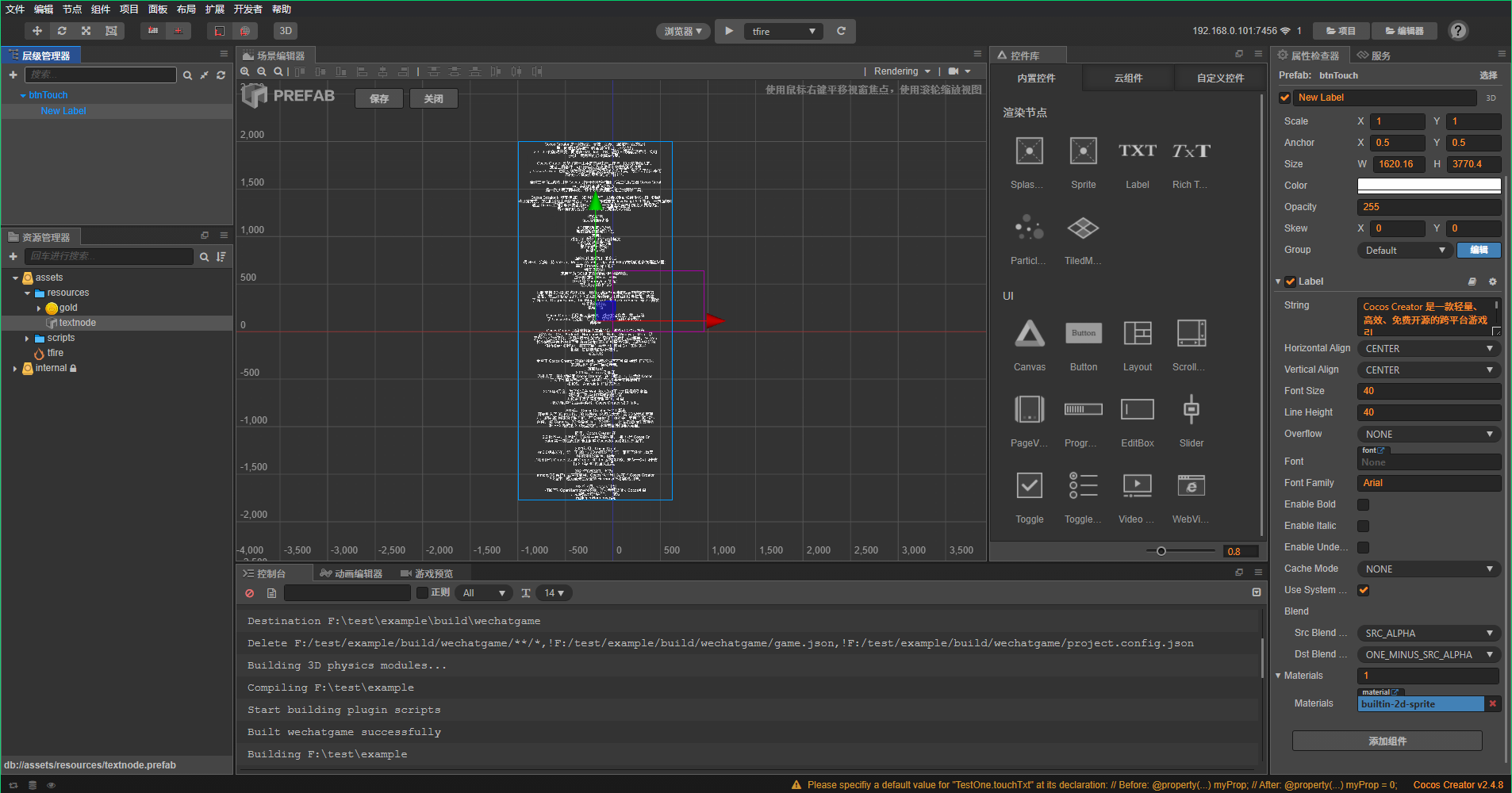
Task: Uncheck the Use System Font checkbox
Action: pyautogui.click(x=1363, y=591)
